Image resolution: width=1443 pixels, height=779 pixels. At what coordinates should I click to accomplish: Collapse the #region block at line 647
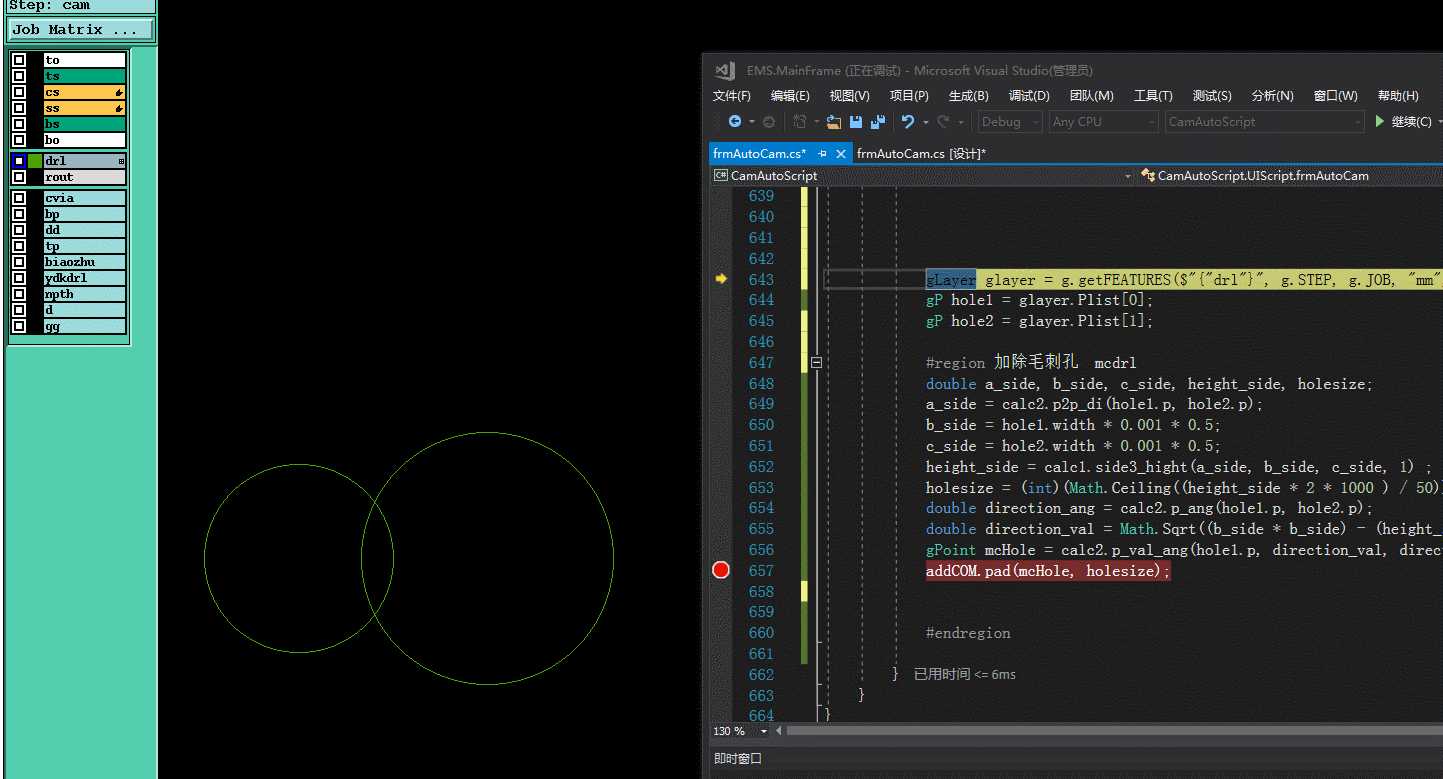click(x=816, y=363)
